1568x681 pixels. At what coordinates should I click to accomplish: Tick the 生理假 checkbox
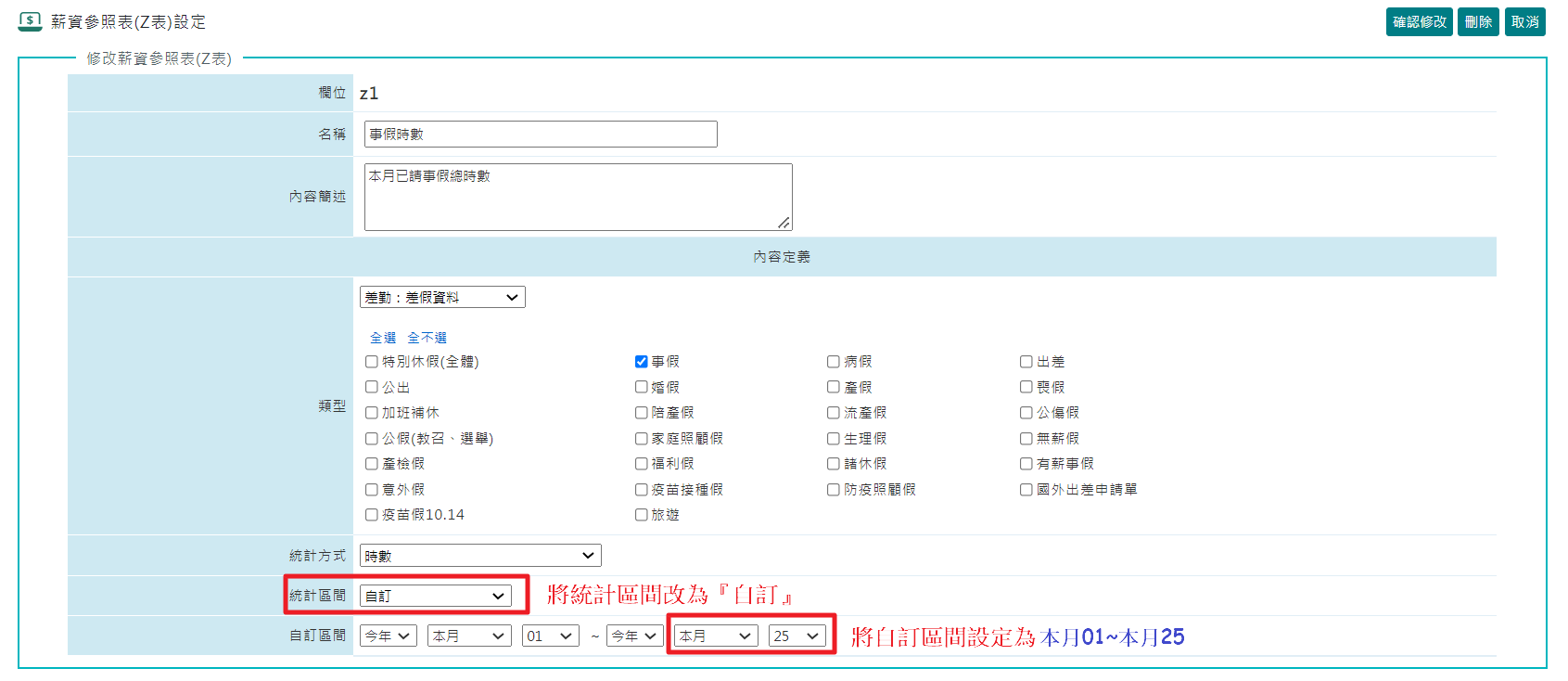click(834, 439)
